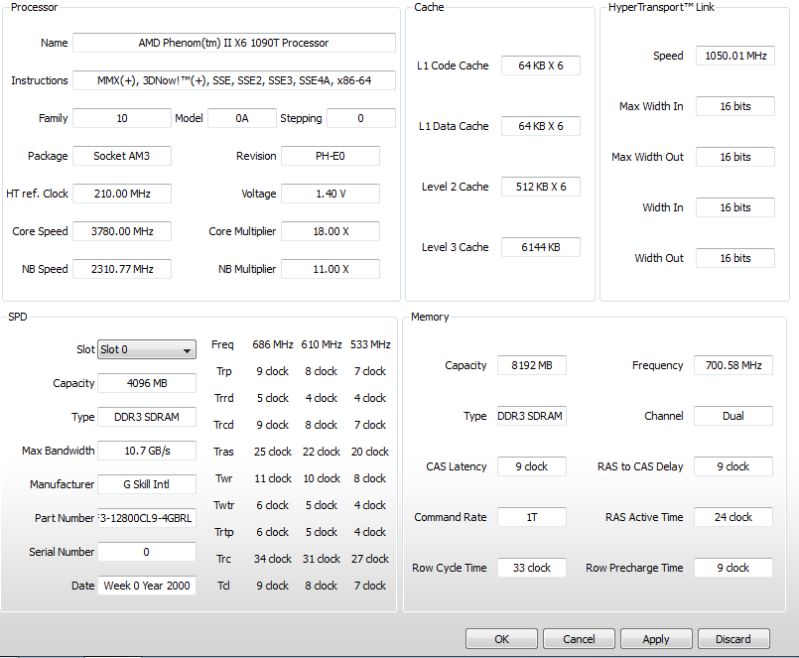Click the Command Rate 1T field

pyautogui.click(x=531, y=517)
